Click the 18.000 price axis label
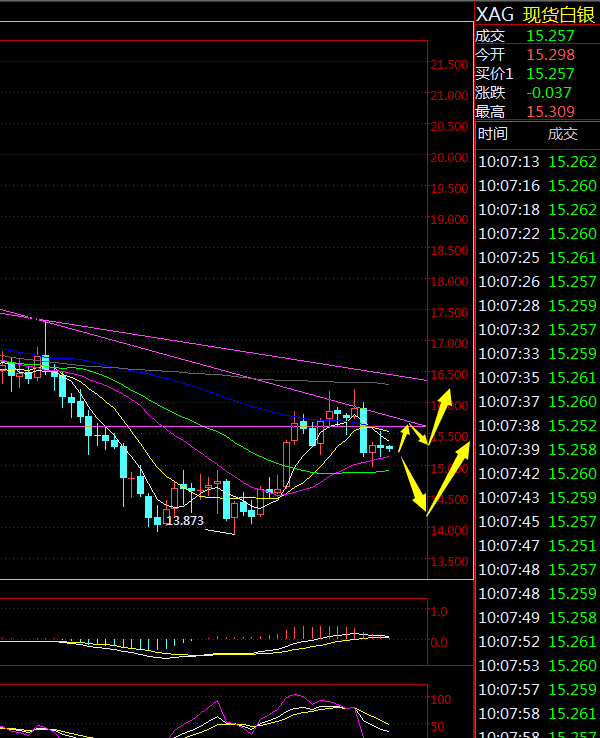600x738 pixels. tap(449, 282)
